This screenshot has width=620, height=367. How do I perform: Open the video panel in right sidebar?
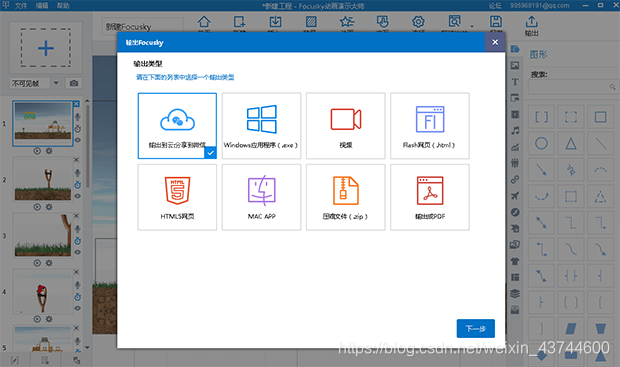coord(515,114)
